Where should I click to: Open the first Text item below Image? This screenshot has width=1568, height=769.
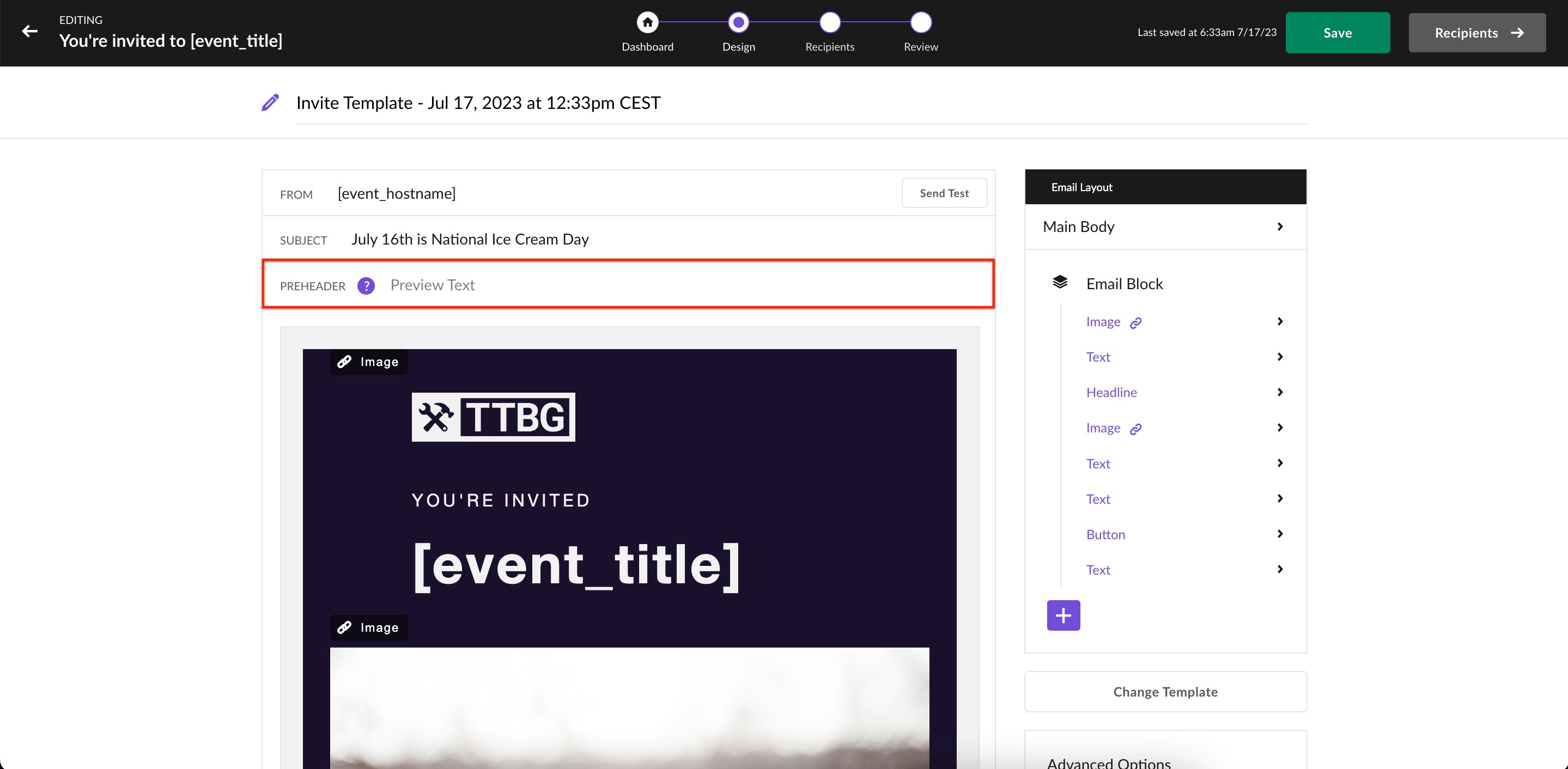tap(1098, 357)
